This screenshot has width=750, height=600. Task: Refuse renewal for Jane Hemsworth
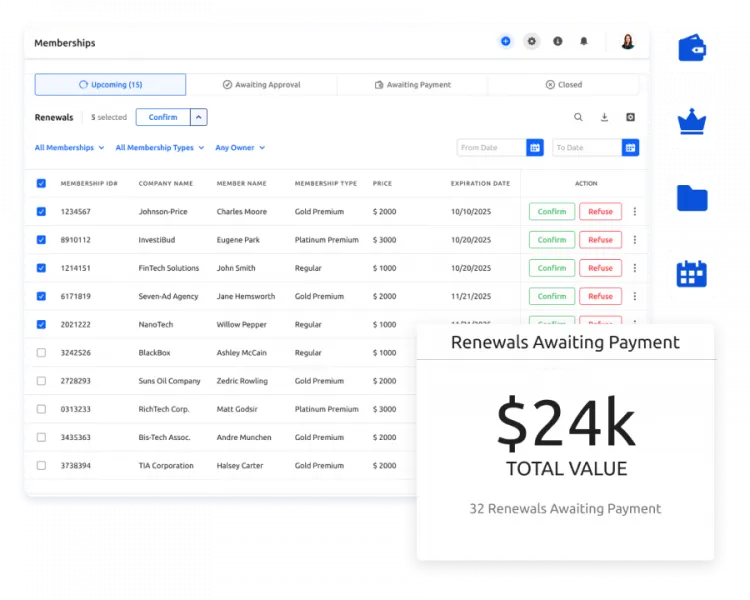coord(600,296)
